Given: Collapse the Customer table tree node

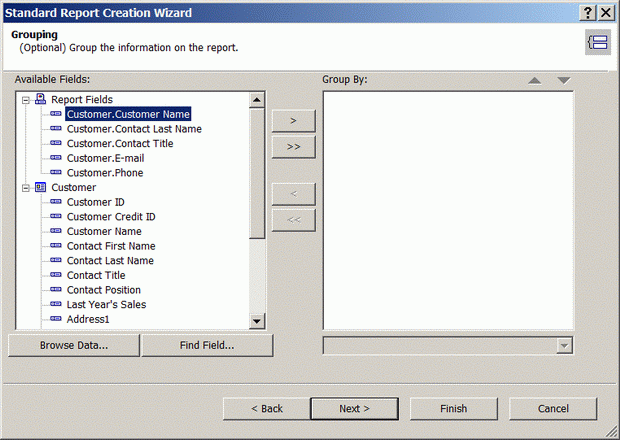Looking at the screenshot, I should [25, 187].
